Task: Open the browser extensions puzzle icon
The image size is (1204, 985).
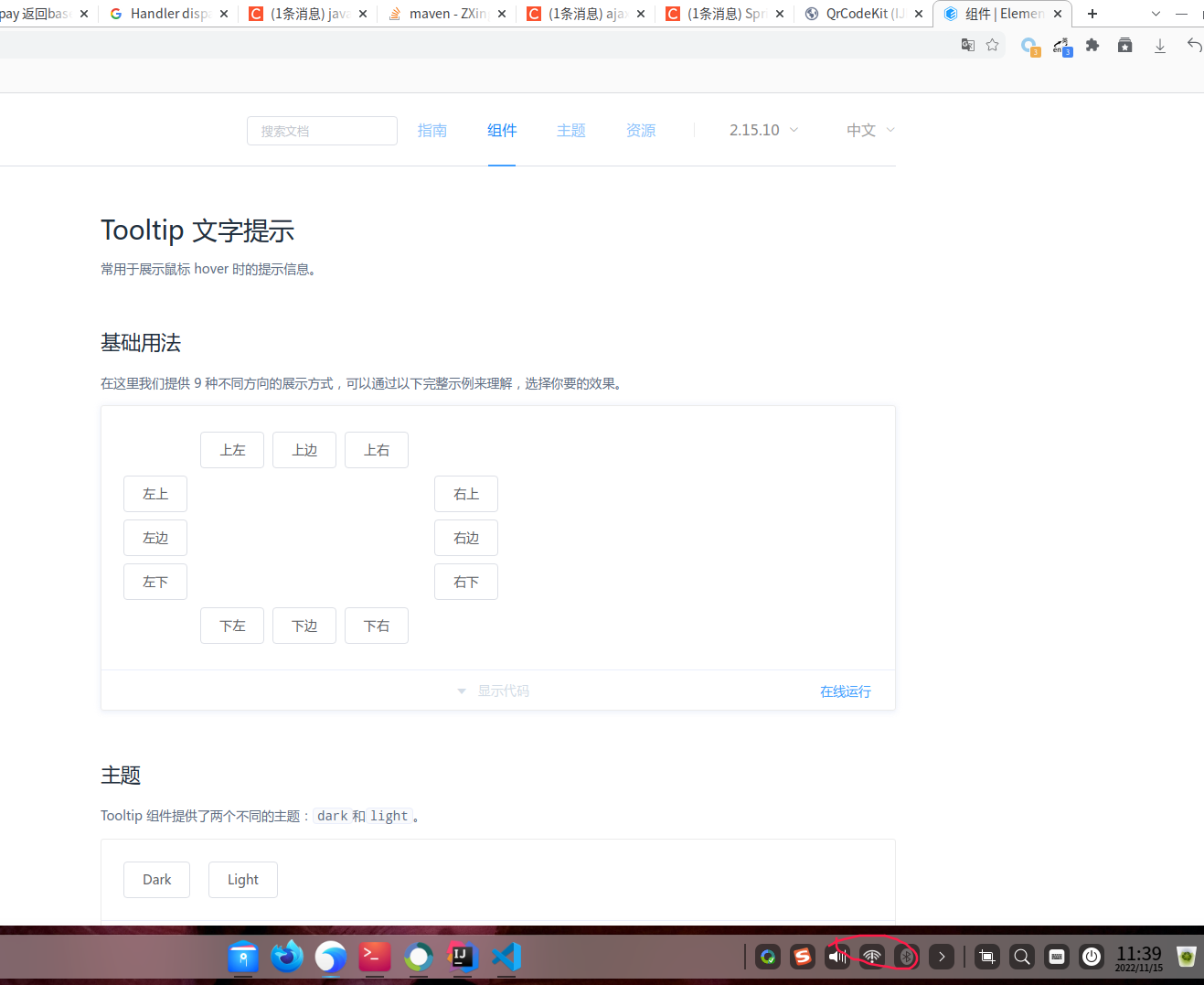Action: [x=1092, y=44]
